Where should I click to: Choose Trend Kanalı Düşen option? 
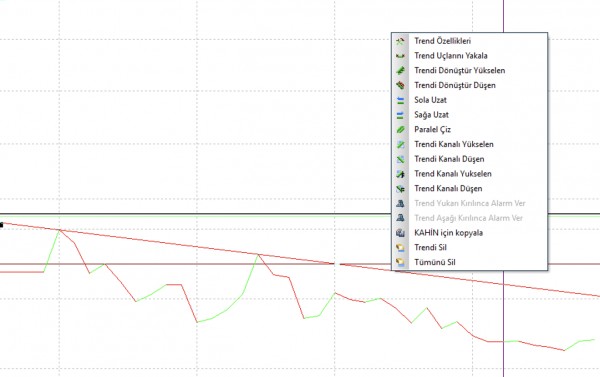[x=469, y=189]
